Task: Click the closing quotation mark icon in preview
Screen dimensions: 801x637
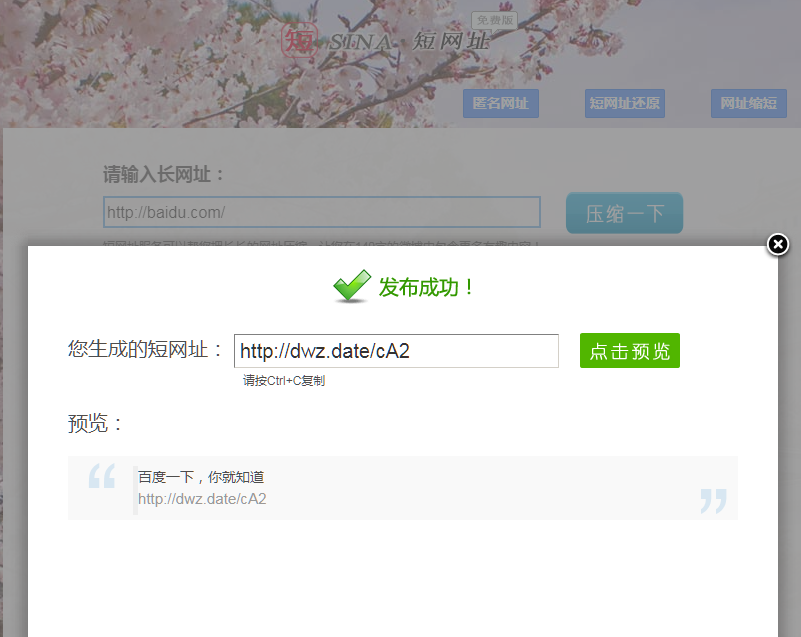Action: coord(713,500)
